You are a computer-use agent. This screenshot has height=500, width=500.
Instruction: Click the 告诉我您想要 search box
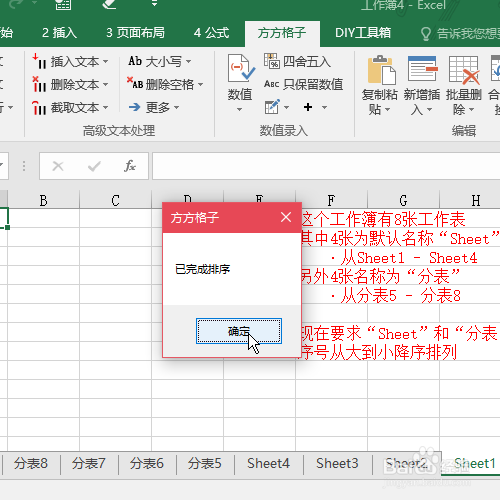468,33
